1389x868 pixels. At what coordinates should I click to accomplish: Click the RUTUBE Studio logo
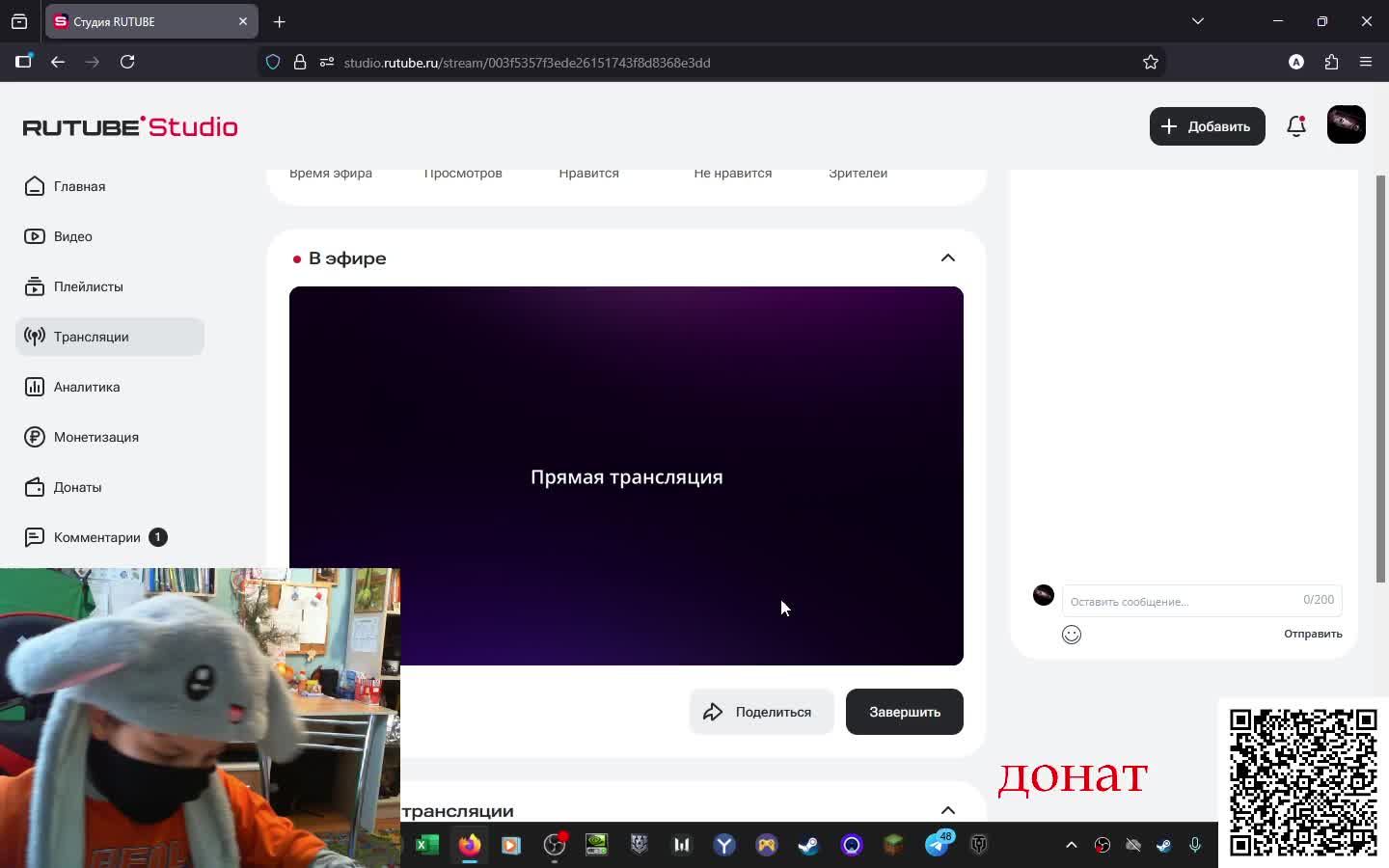click(130, 126)
